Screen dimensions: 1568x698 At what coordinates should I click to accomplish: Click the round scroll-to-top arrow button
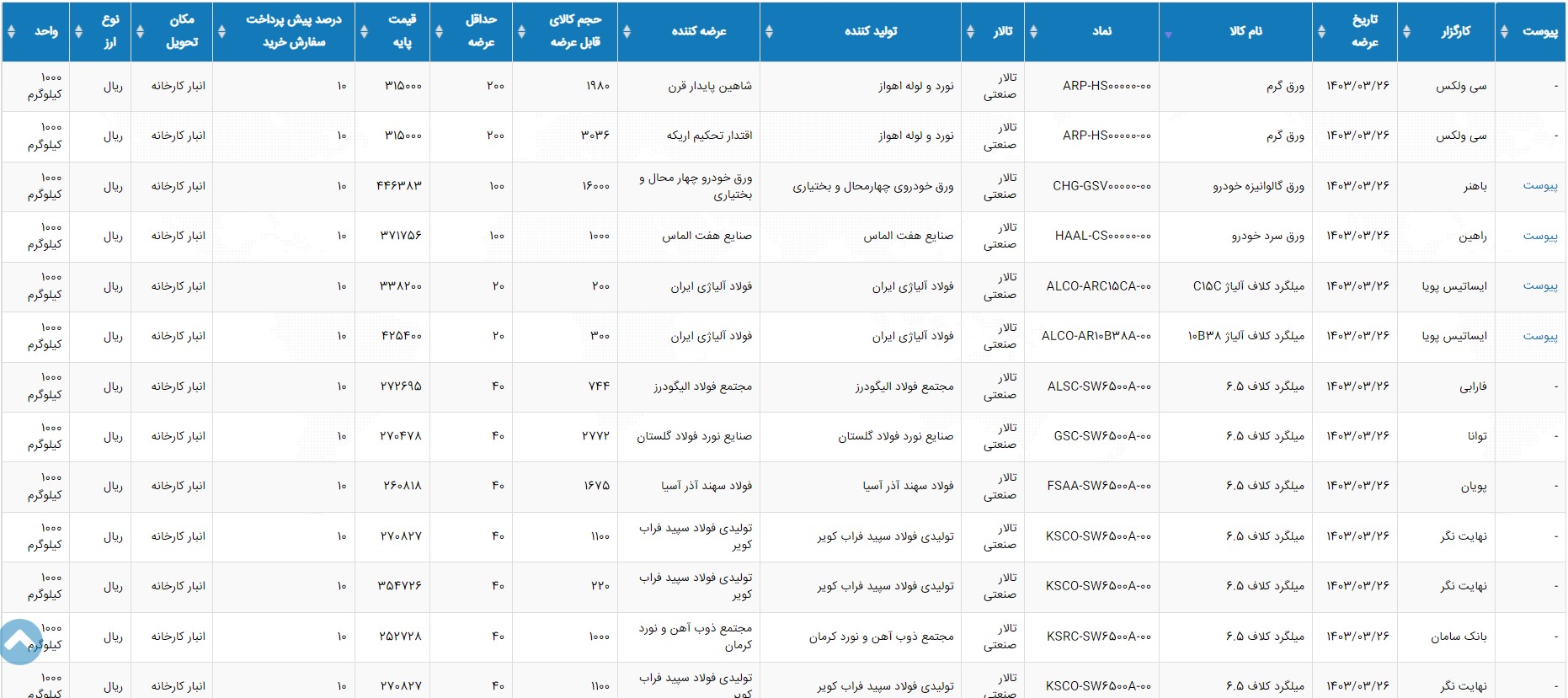click(x=19, y=642)
